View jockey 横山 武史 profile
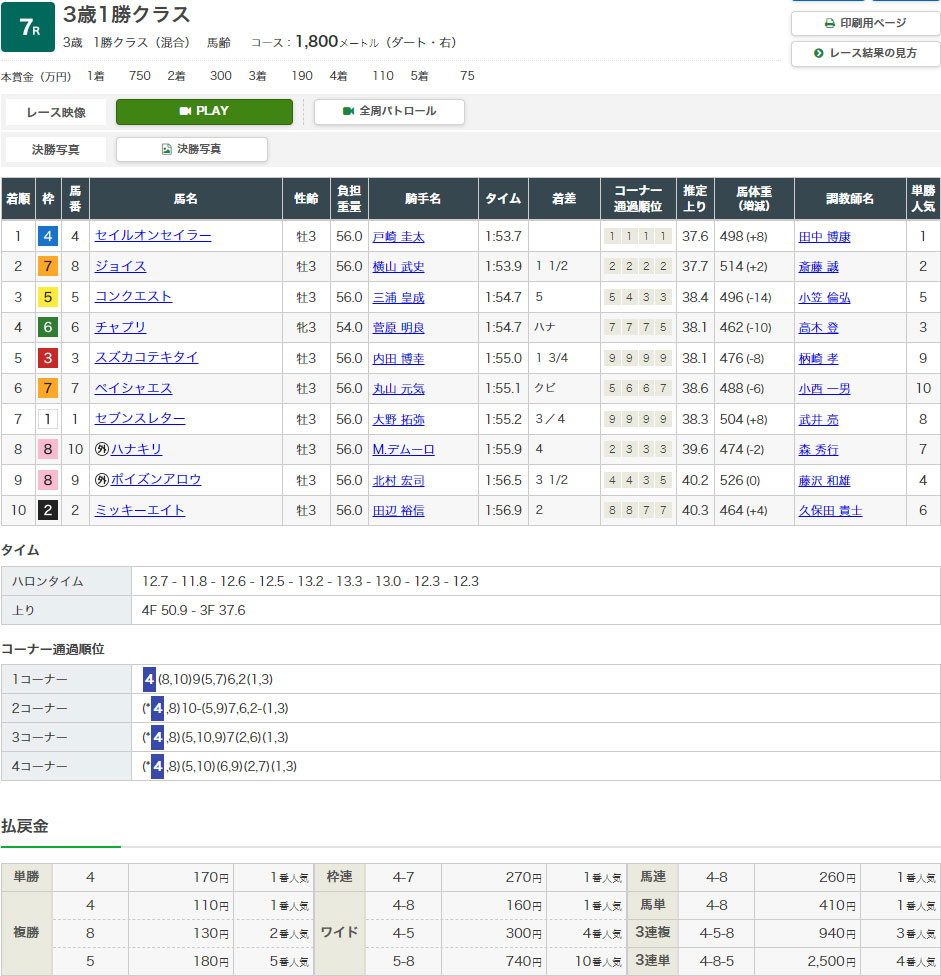Viewport: 941px width, 976px height. [398, 267]
